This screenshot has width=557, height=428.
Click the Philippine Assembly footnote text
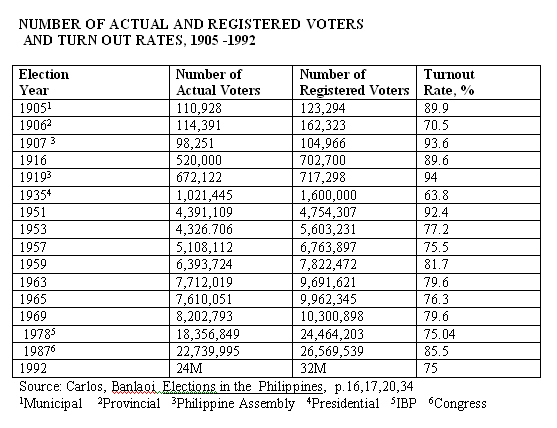(233, 404)
